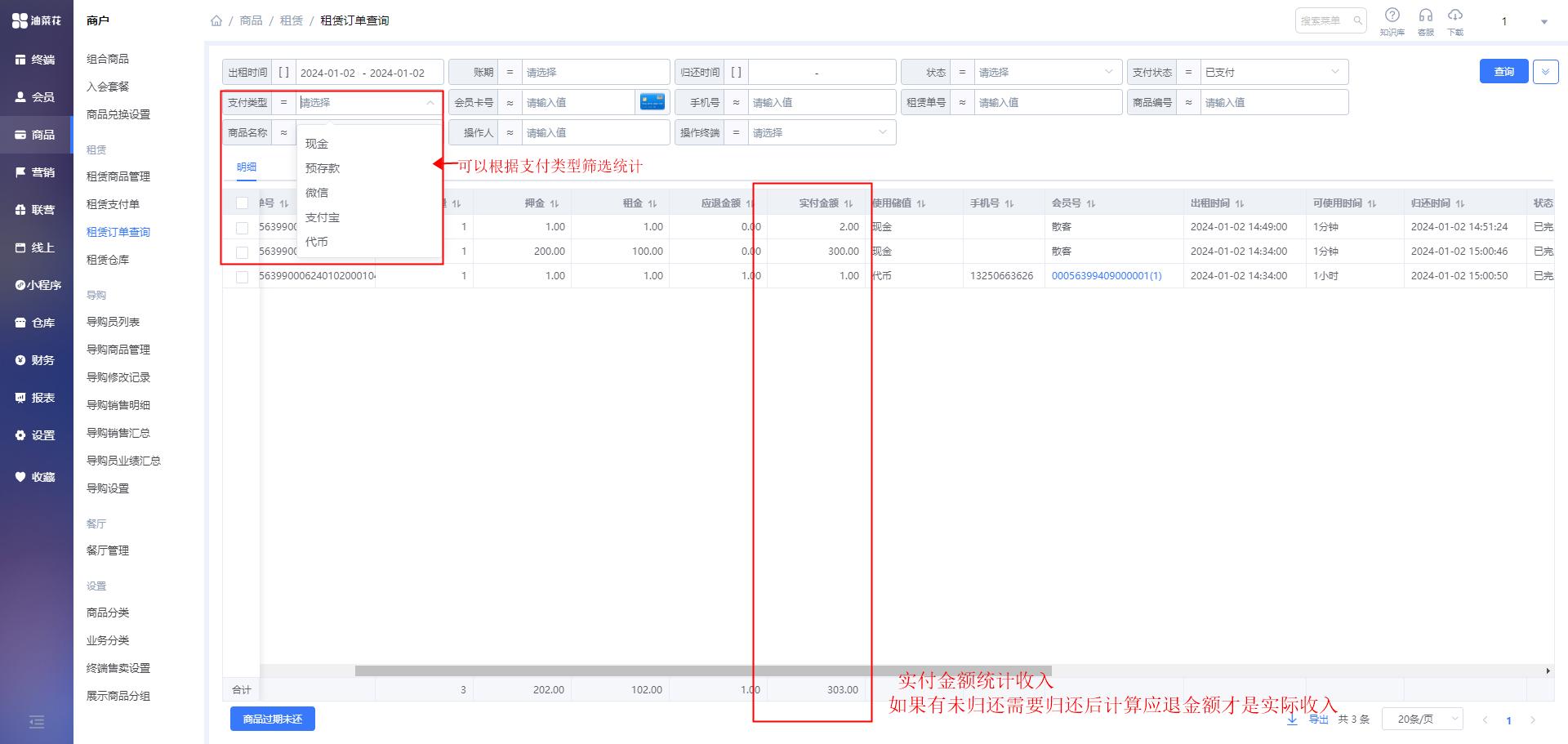Expand more filters next to 查询
The width and height of the screenshot is (1568, 744).
[x=1545, y=72]
